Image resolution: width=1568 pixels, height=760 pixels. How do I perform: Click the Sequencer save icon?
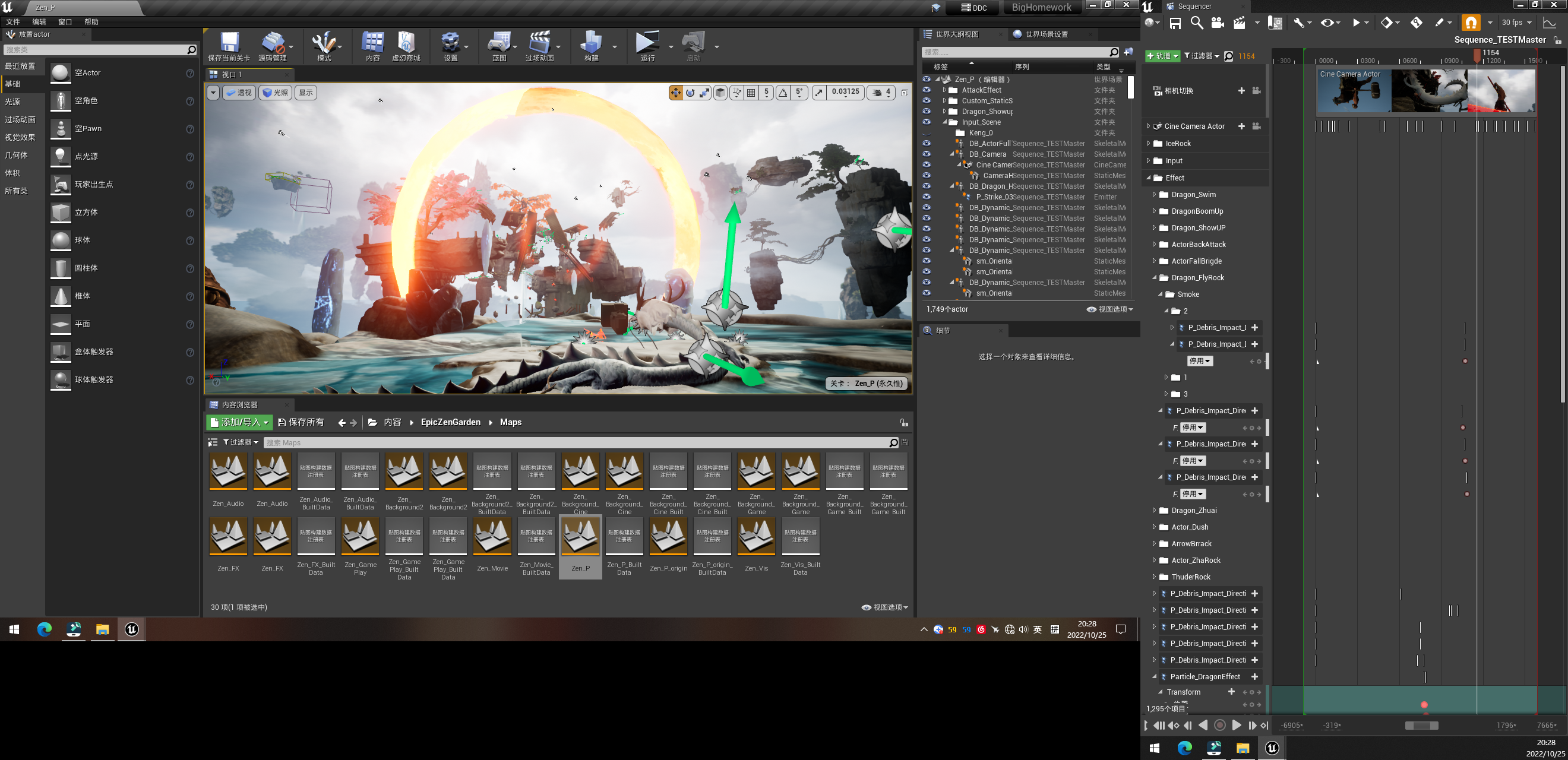[x=1175, y=23]
